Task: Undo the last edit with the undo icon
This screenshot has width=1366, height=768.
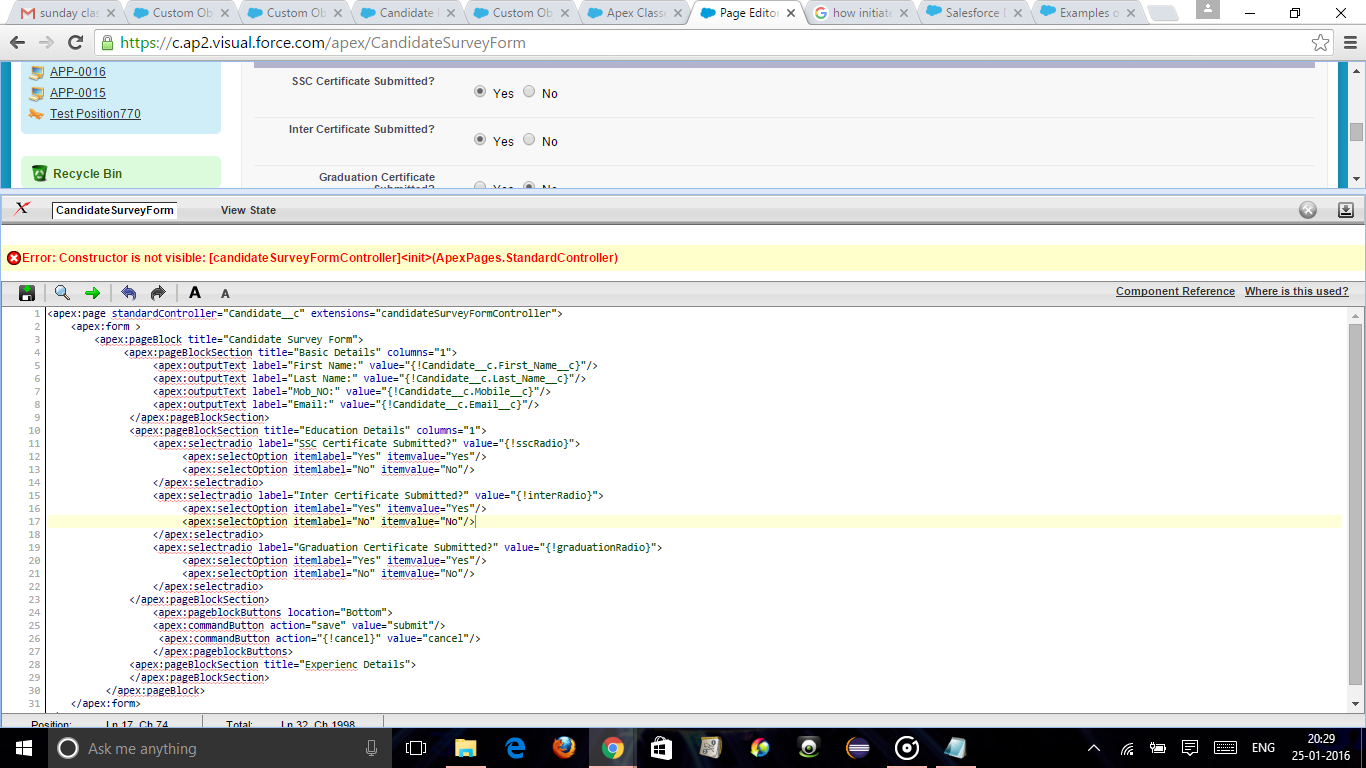Action: tap(129, 292)
